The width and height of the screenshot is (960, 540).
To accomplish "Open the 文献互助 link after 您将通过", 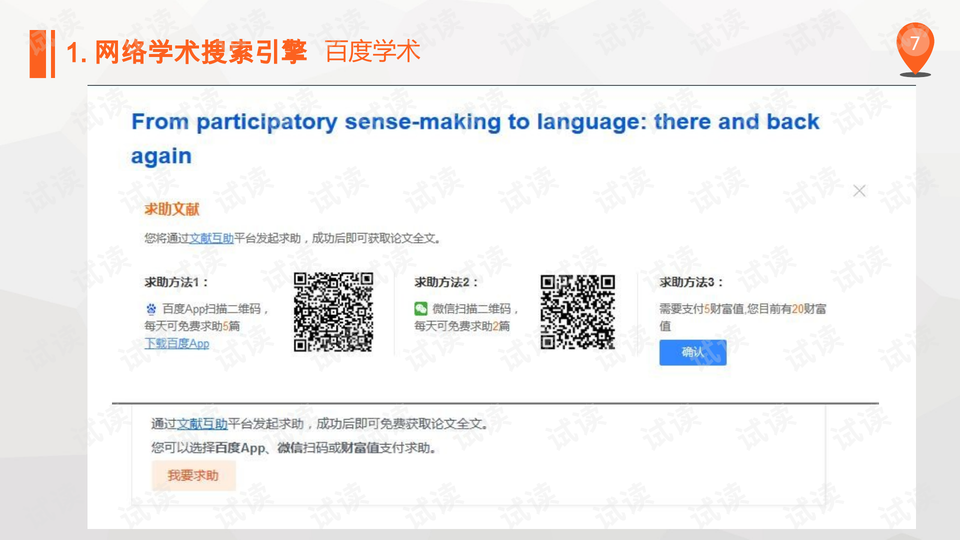I will (x=213, y=239).
